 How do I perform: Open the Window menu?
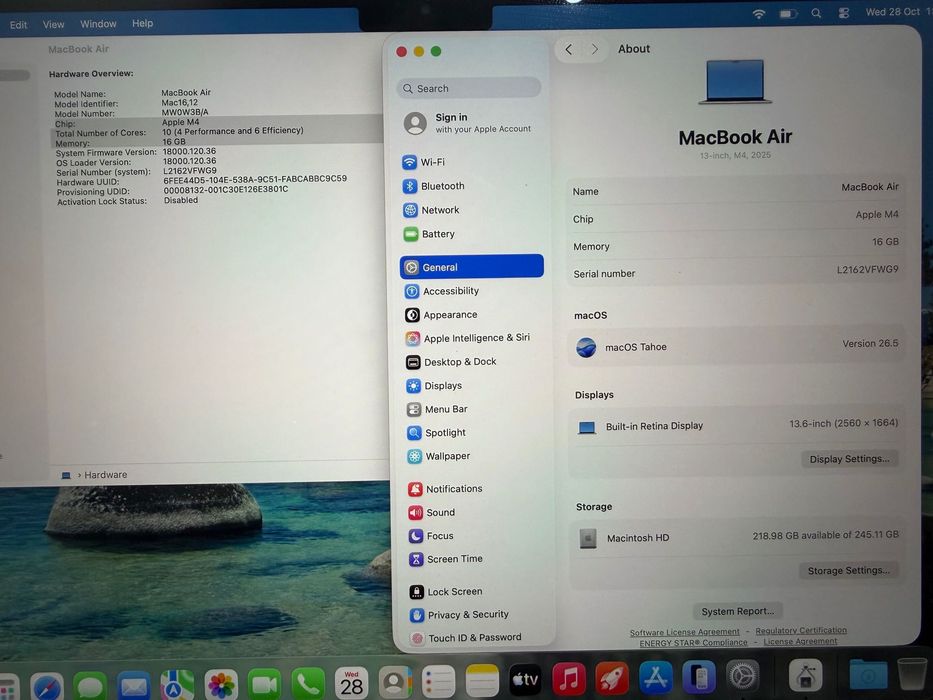pyautogui.click(x=98, y=24)
